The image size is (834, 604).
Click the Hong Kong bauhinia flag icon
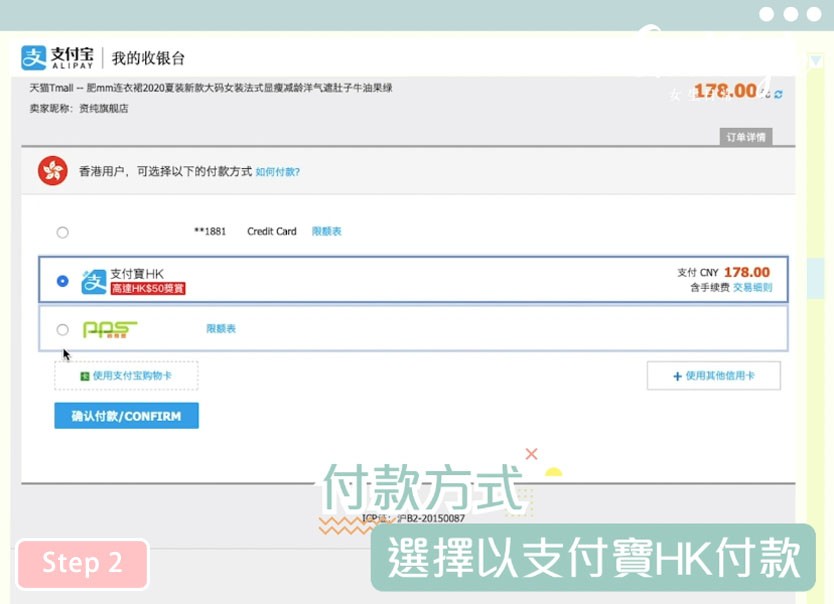click(52, 171)
